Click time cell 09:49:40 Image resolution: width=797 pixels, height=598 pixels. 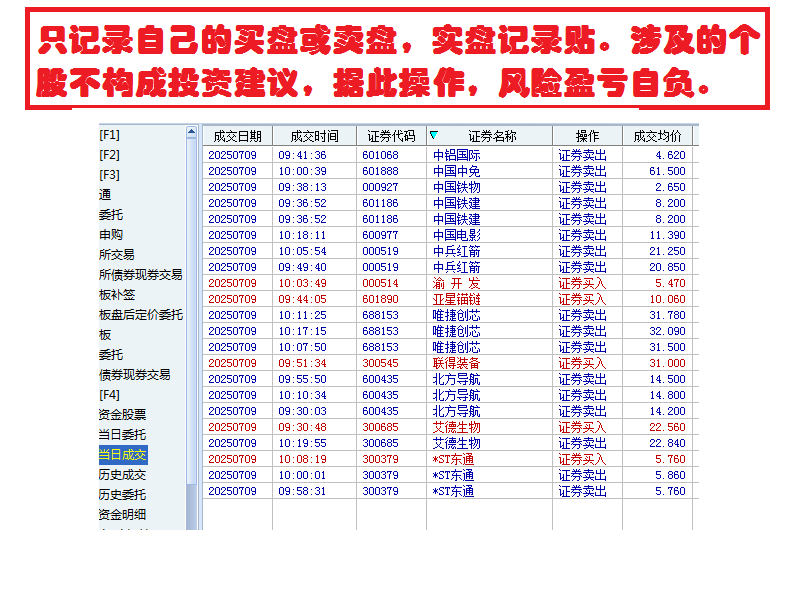(302, 267)
